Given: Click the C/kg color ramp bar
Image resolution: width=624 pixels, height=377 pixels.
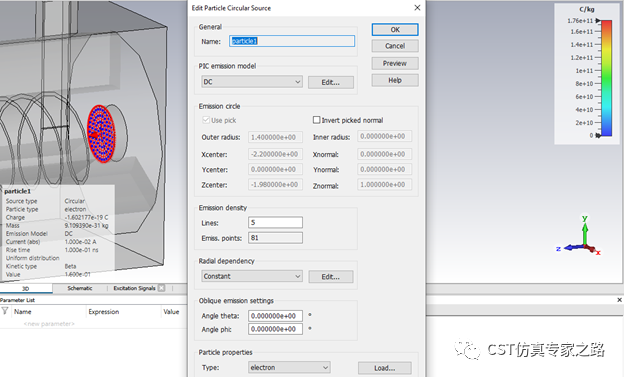Looking at the screenshot, I should coord(606,78).
